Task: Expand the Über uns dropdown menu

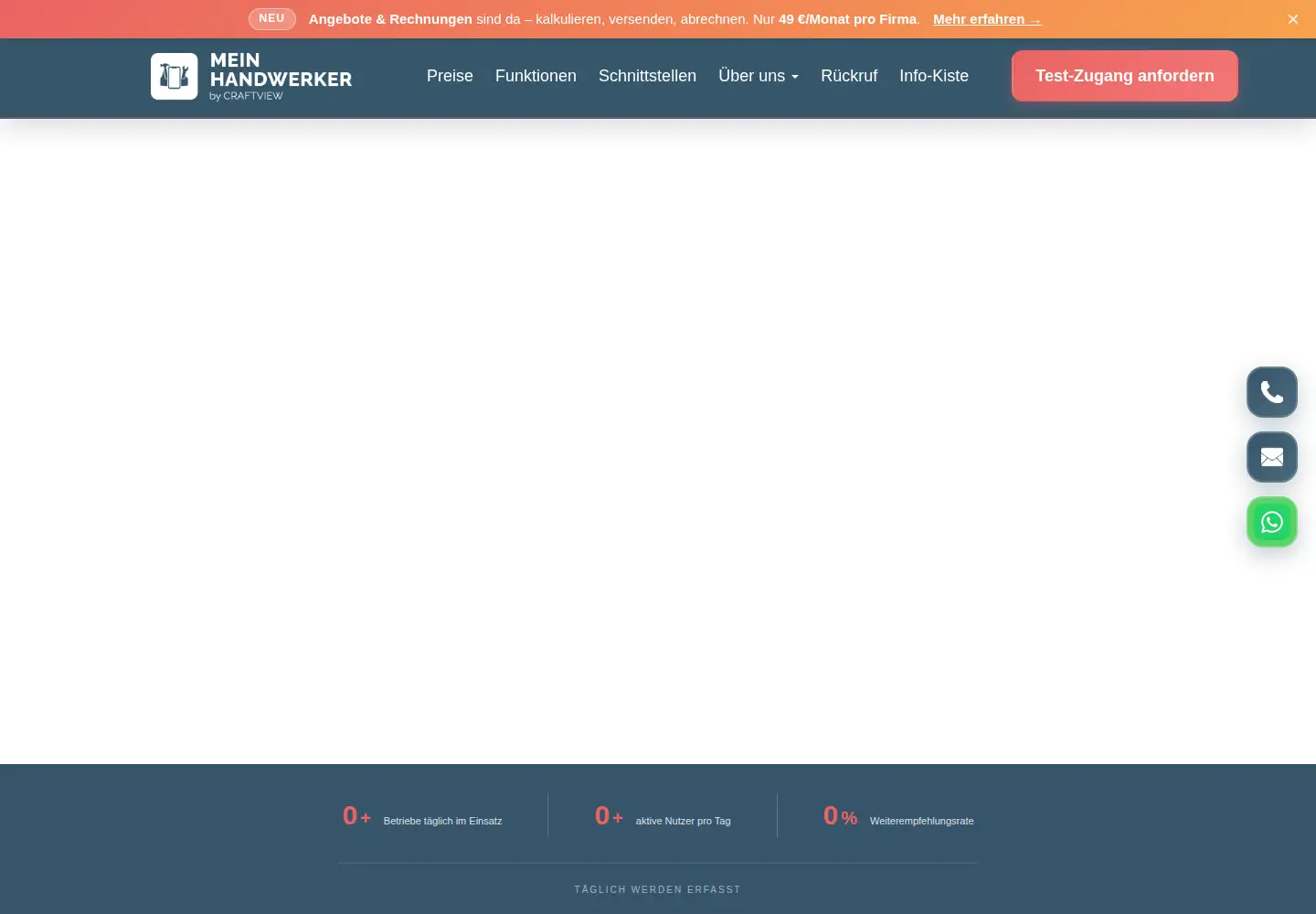Action: click(759, 76)
